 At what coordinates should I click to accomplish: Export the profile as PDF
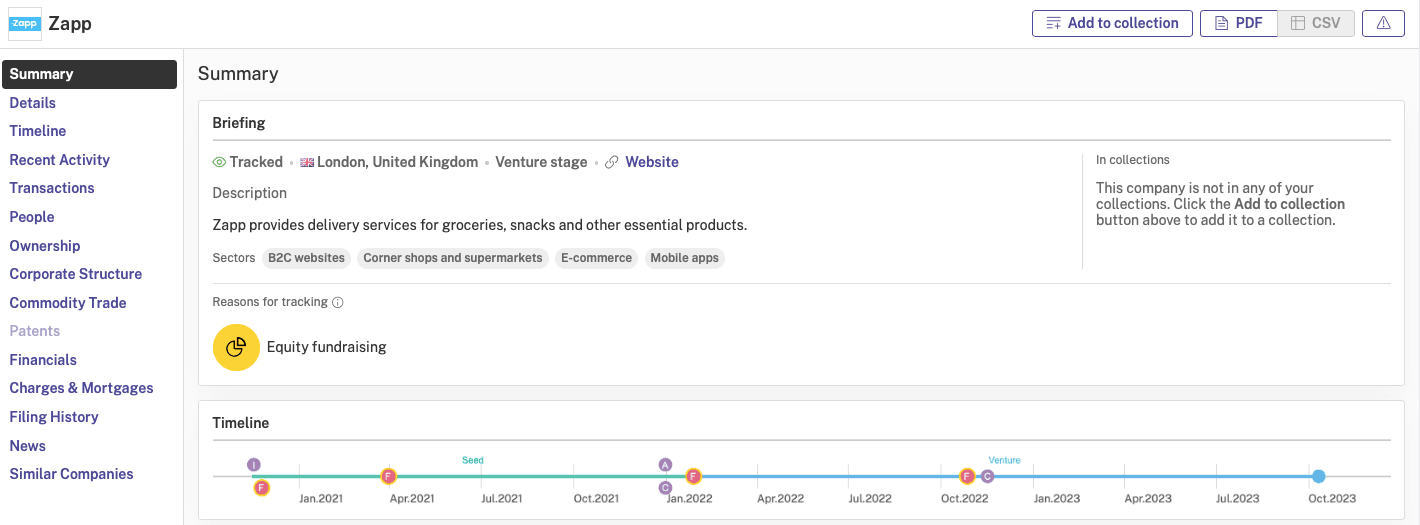[x=1238, y=23]
